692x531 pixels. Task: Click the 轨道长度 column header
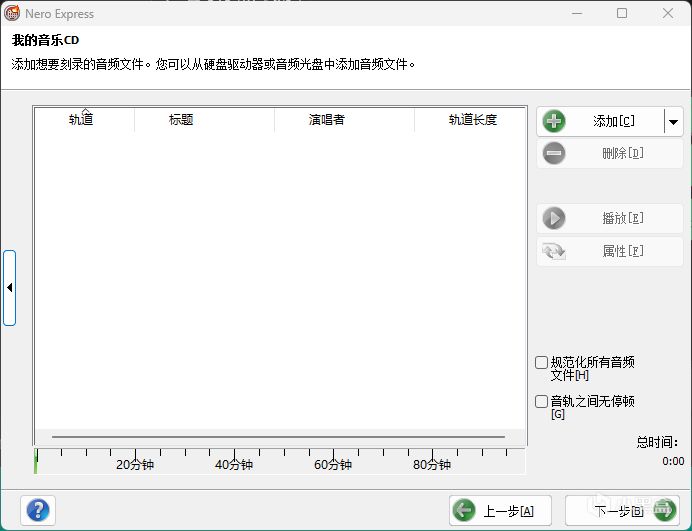[x=470, y=120]
